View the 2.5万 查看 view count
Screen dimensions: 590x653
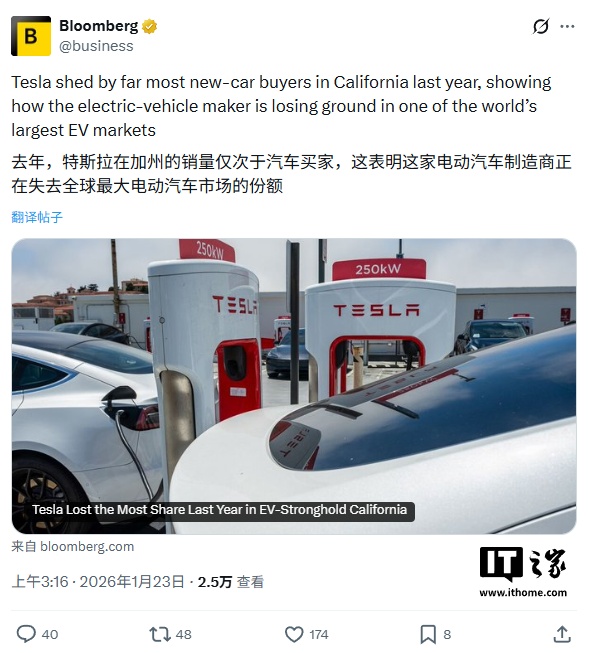231,581
